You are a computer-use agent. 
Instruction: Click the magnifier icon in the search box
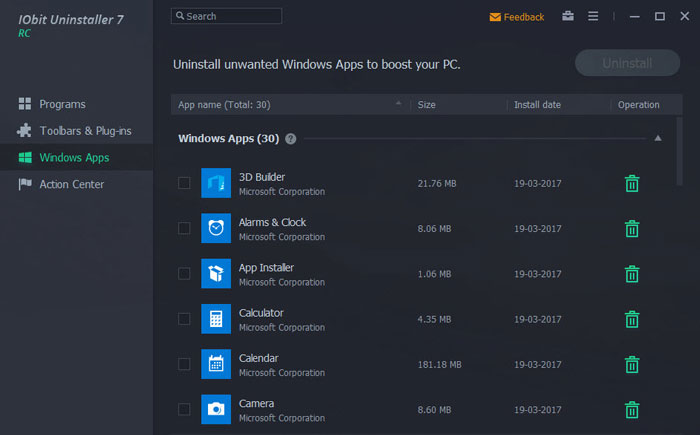coord(180,16)
